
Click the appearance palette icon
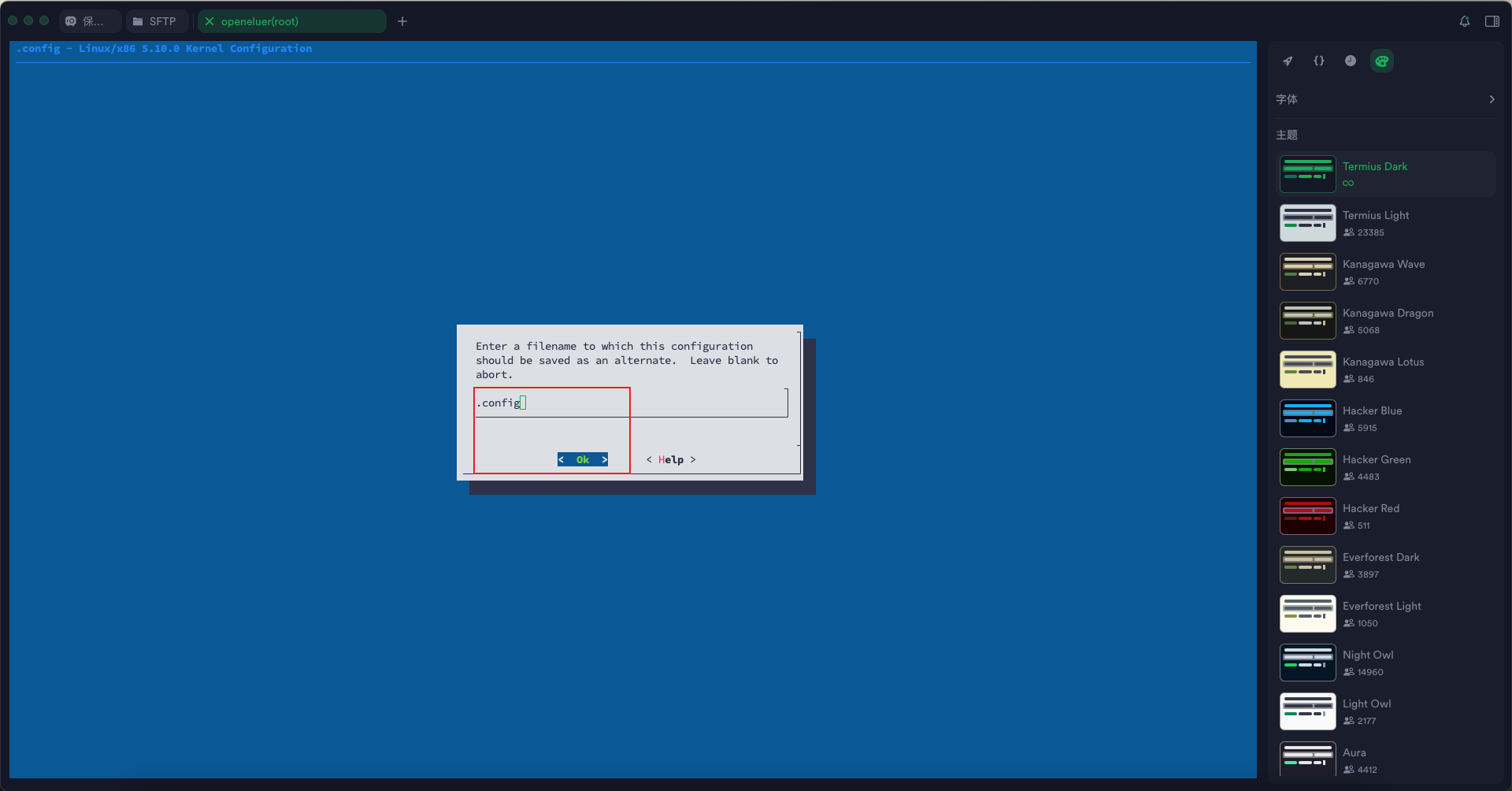click(x=1382, y=61)
